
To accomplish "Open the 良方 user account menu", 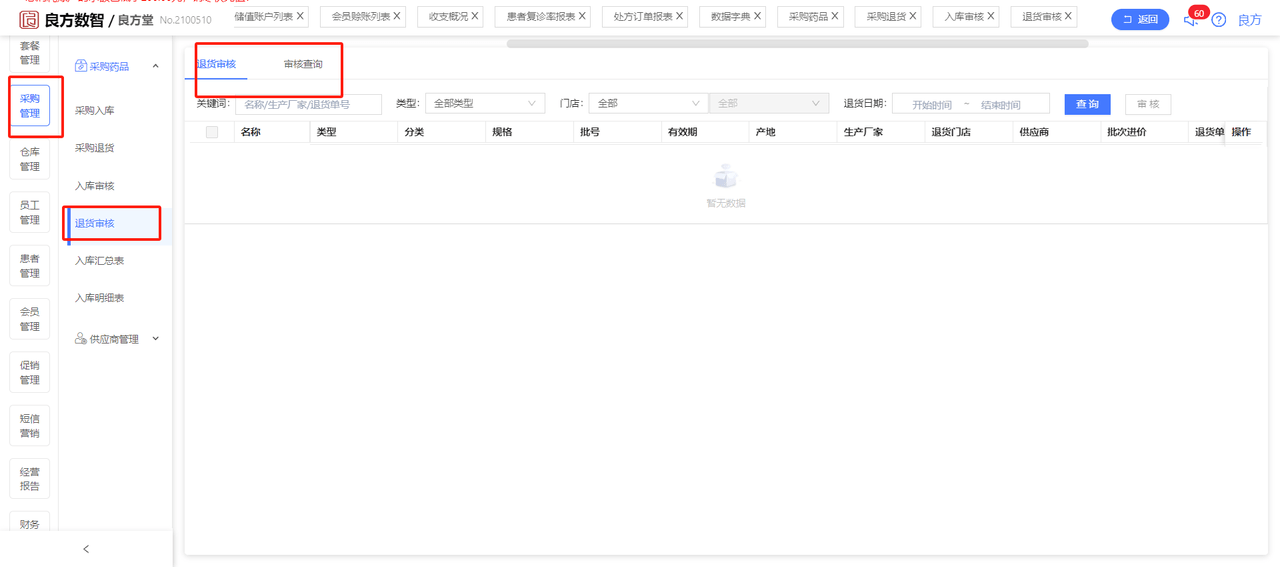I will point(1250,20).
